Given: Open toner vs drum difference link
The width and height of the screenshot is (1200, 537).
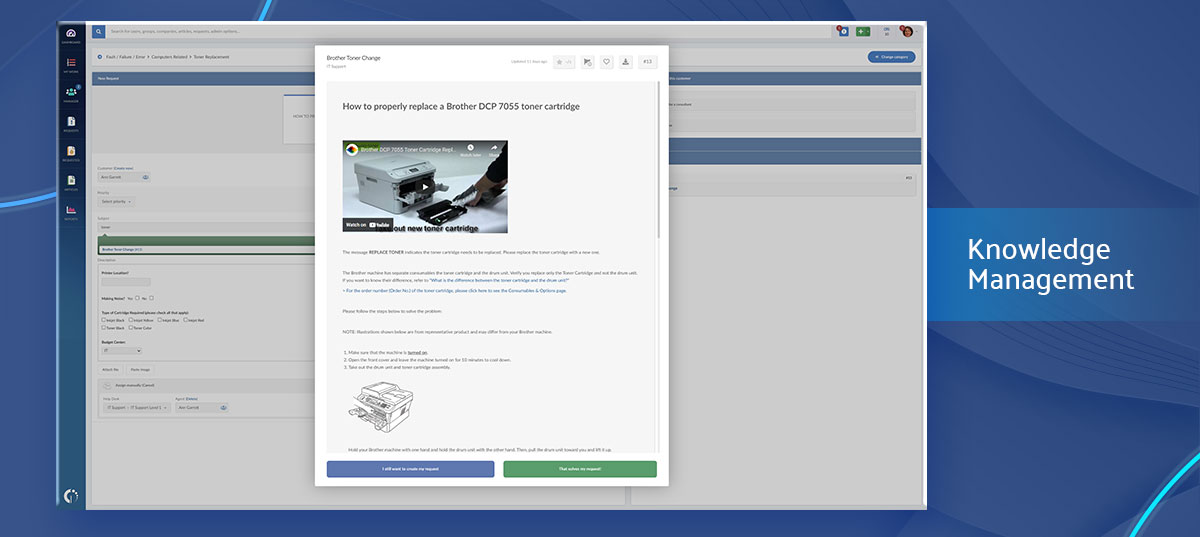Looking at the screenshot, I should (x=499, y=280).
